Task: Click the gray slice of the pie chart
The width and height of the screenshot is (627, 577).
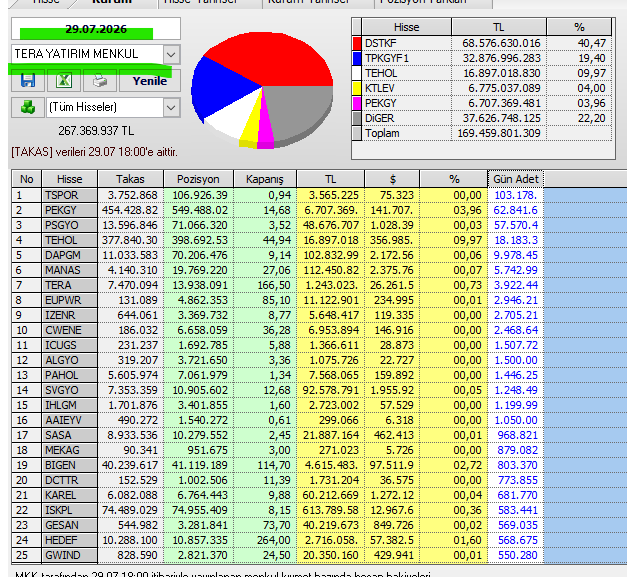Action: coord(300,112)
